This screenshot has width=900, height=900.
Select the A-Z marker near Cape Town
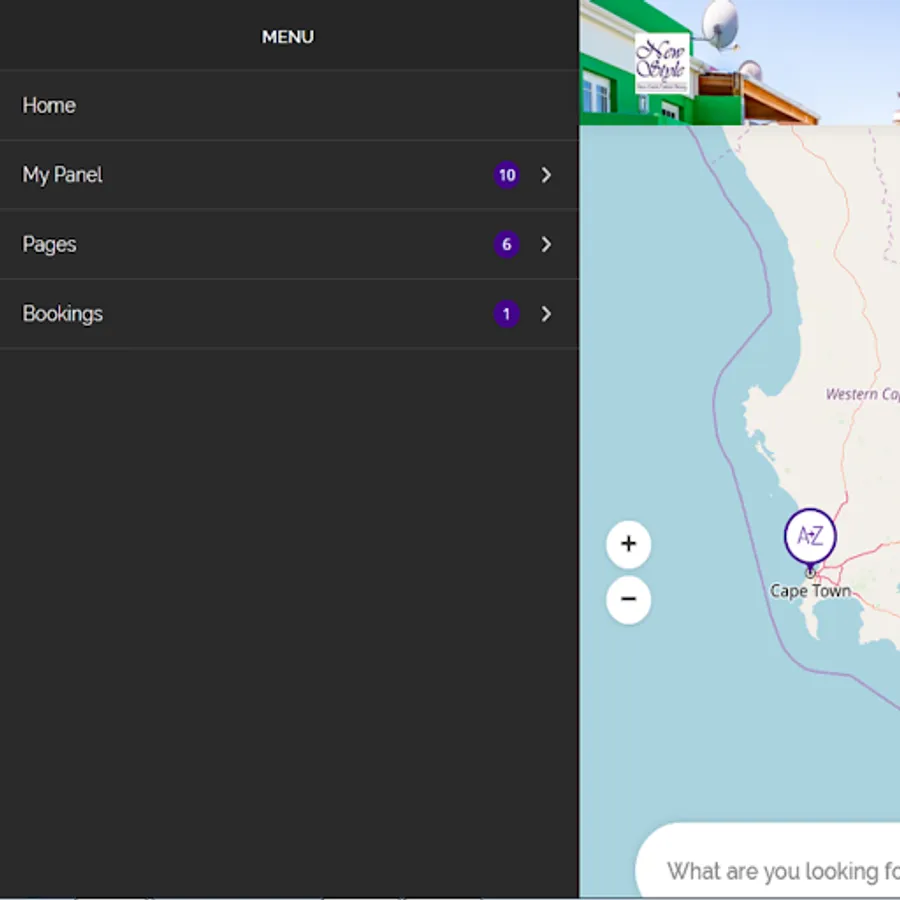pos(810,535)
